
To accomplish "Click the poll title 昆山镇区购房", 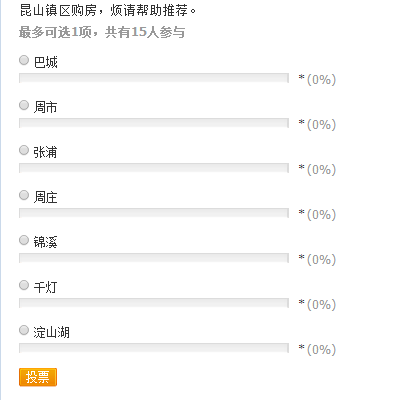I will 58,11.
